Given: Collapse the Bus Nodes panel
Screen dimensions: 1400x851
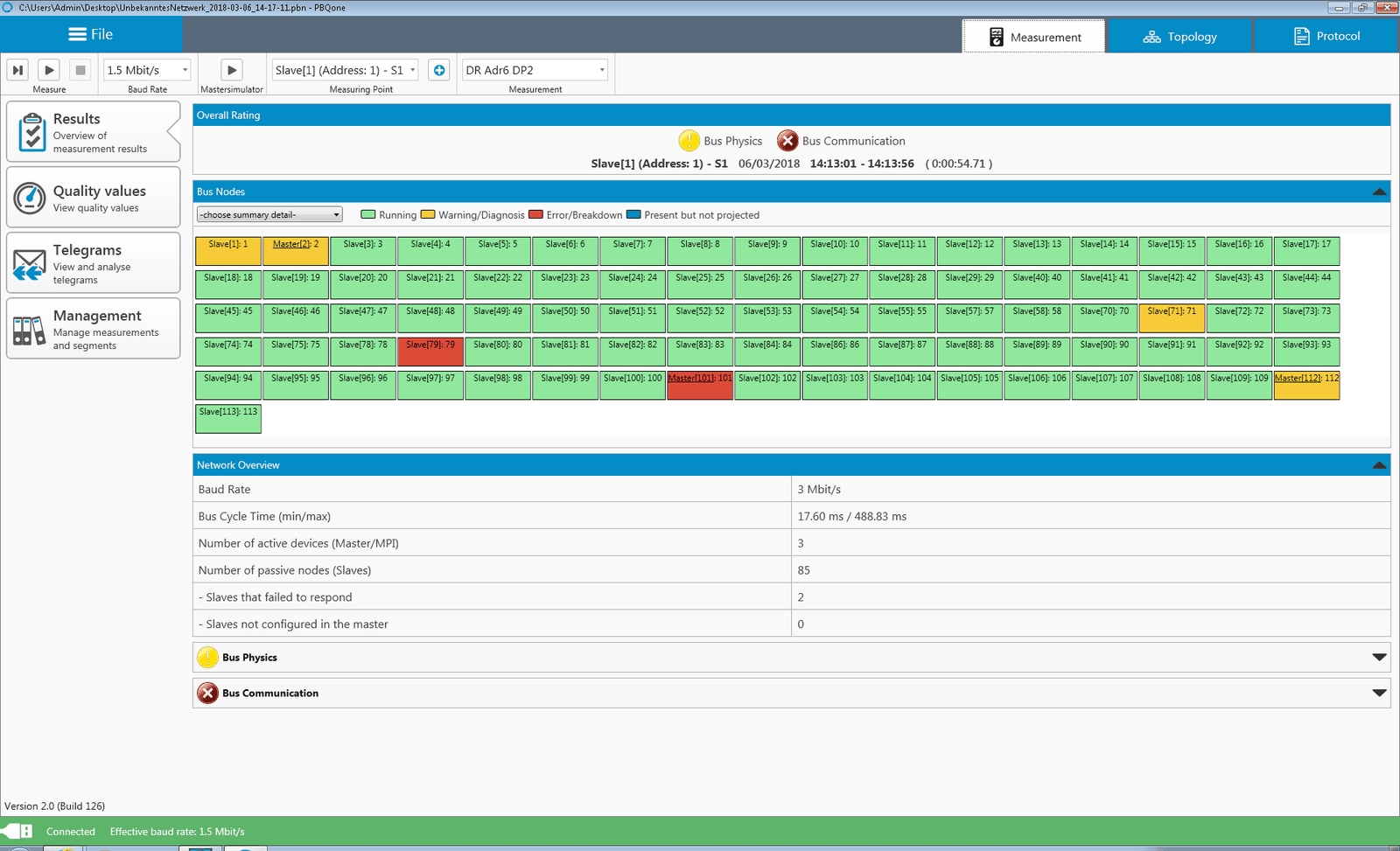Looking at the screenshot, I should [1379, 192].
